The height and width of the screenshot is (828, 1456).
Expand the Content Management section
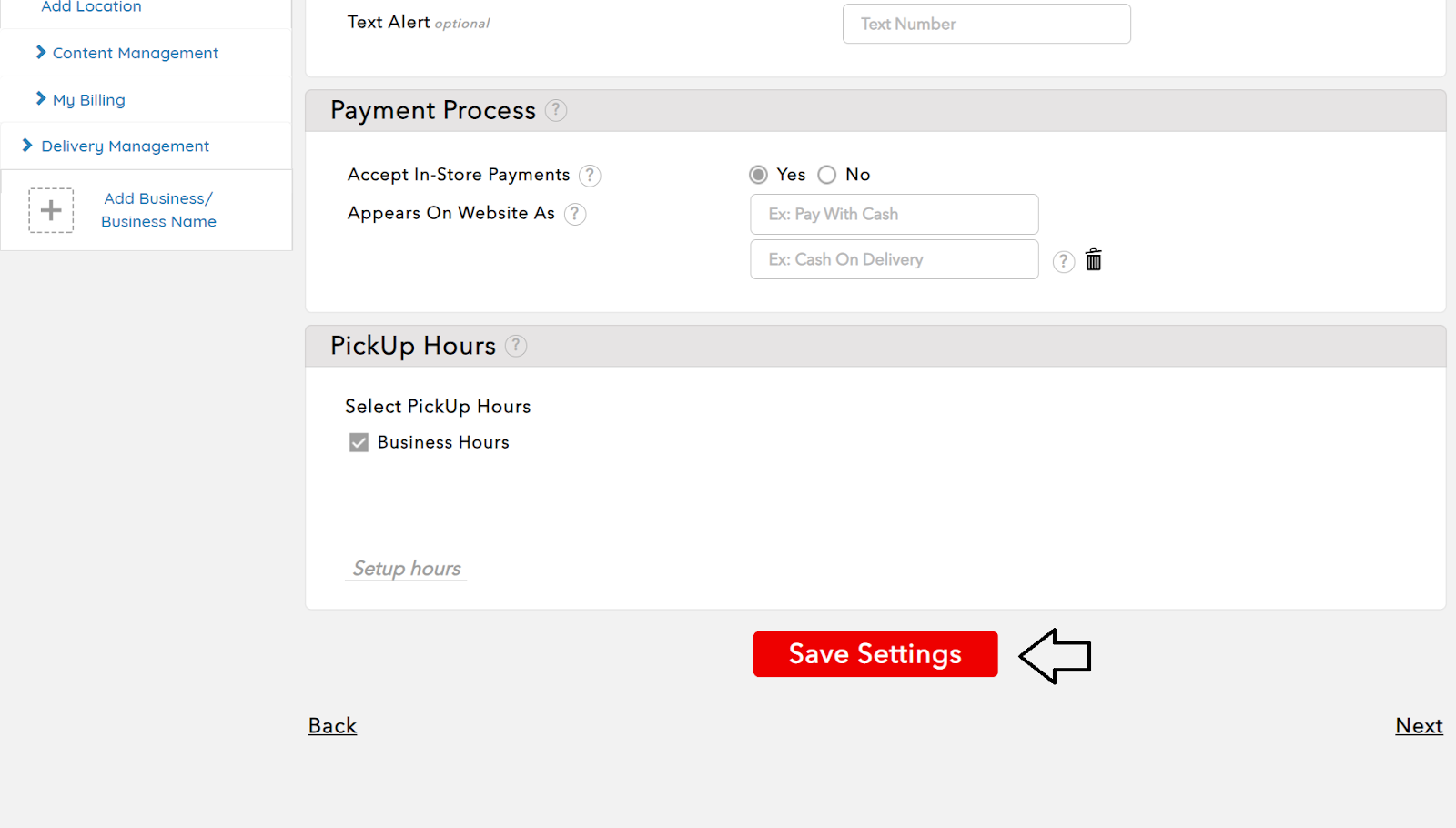[x=135, y=53]
